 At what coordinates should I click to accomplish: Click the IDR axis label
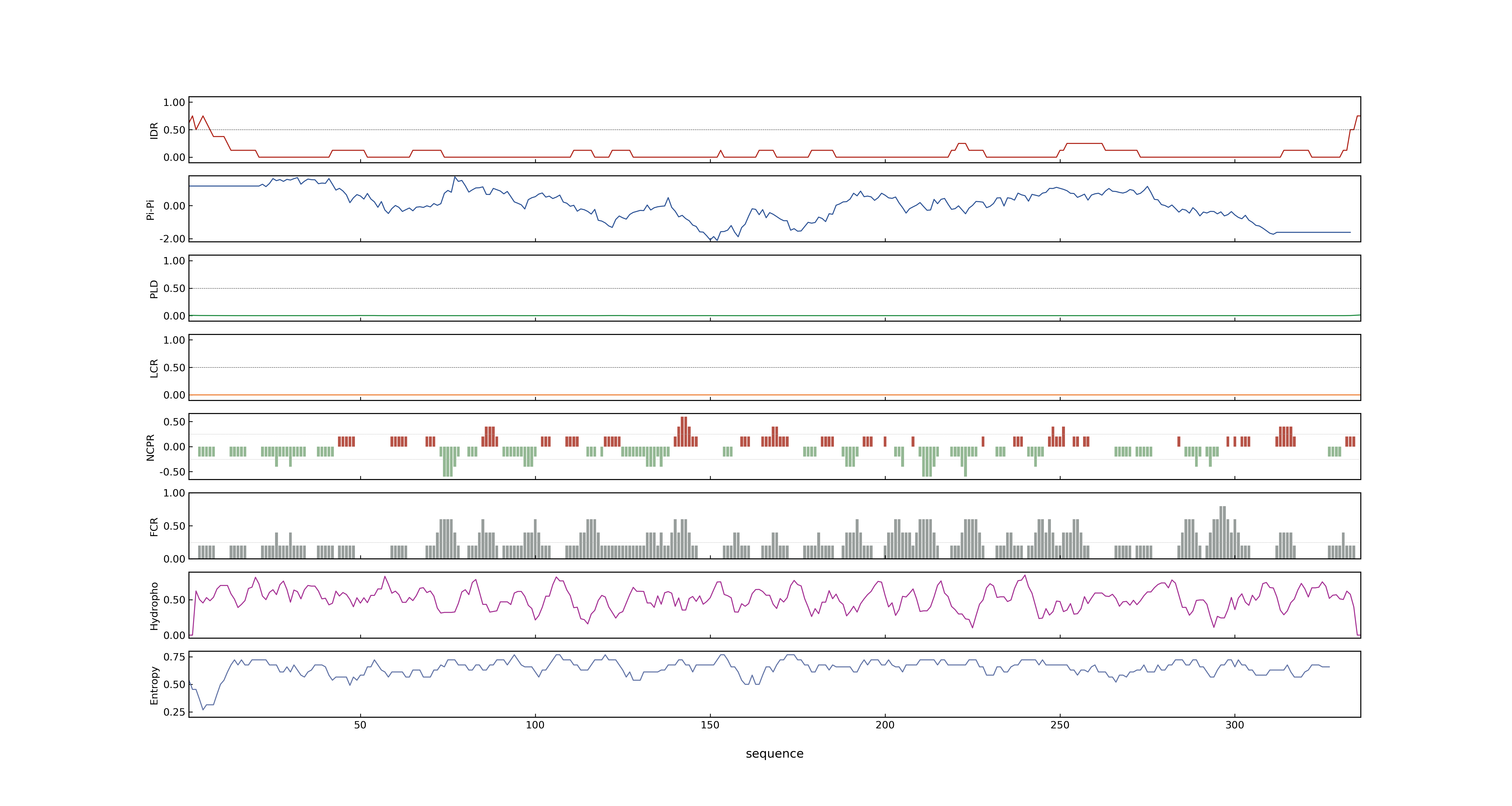tap(154, 130)
